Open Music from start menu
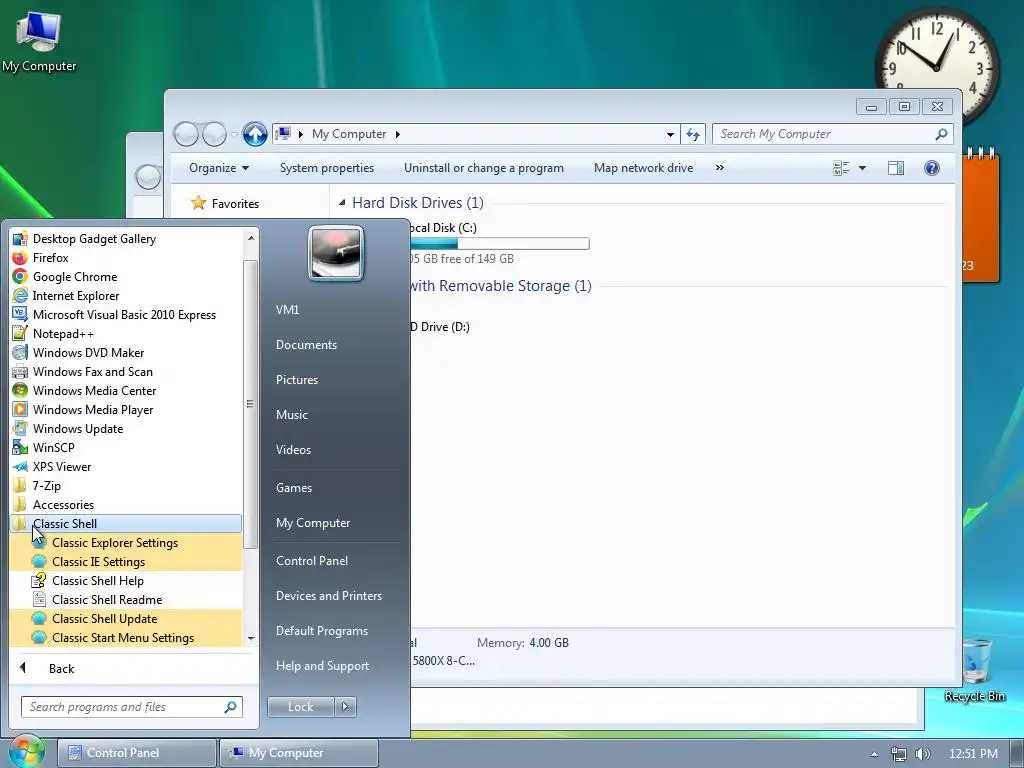Viewport: 1024px width, 768px height. (292, 415)
